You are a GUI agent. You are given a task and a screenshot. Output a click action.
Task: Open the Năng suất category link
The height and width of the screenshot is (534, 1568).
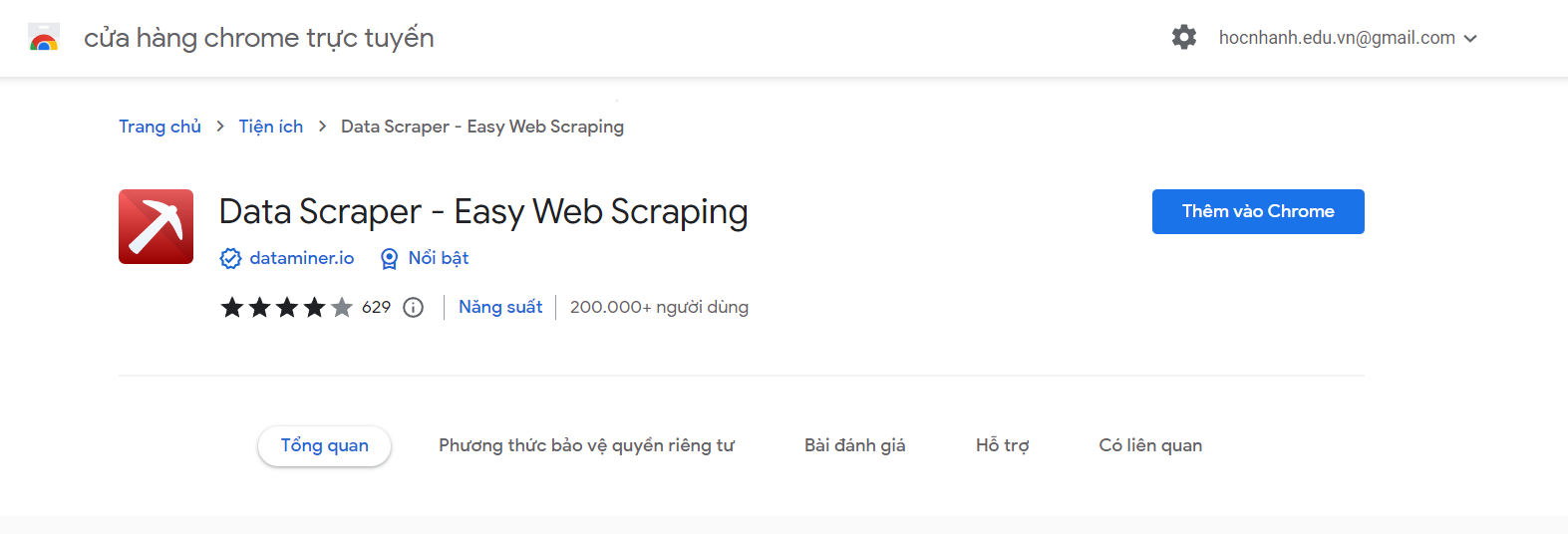coord(500,307)
